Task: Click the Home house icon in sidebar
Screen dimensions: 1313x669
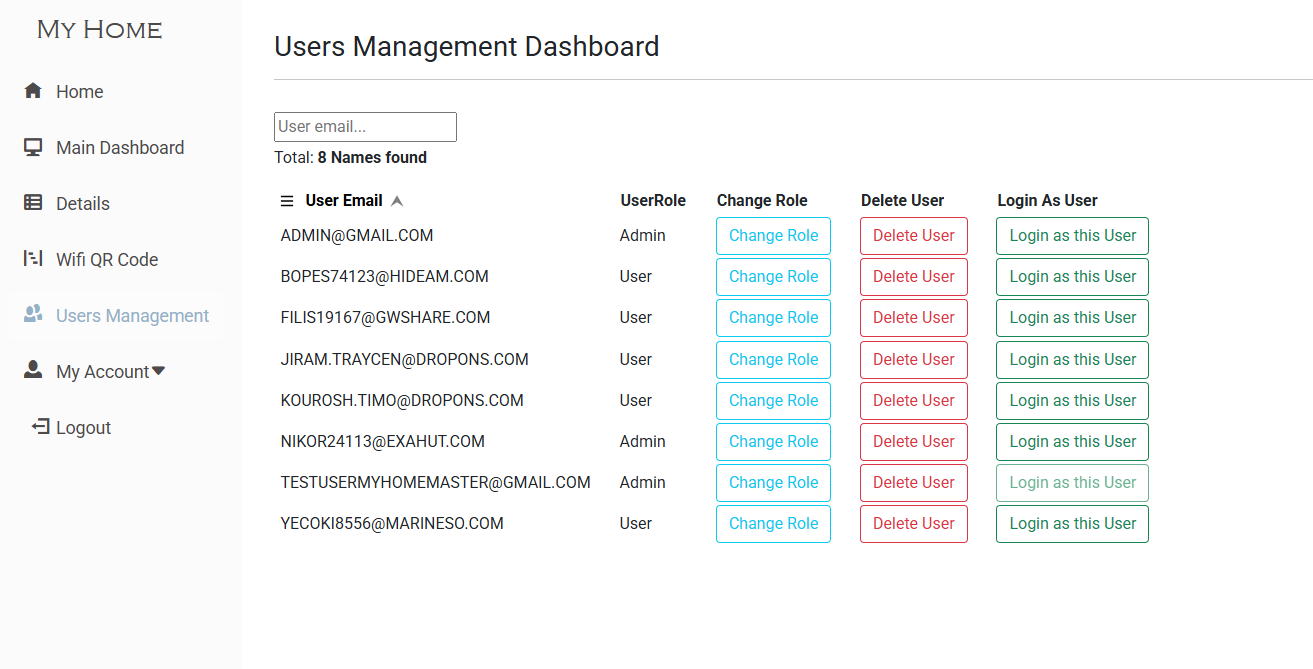Action: pos(33,91)
